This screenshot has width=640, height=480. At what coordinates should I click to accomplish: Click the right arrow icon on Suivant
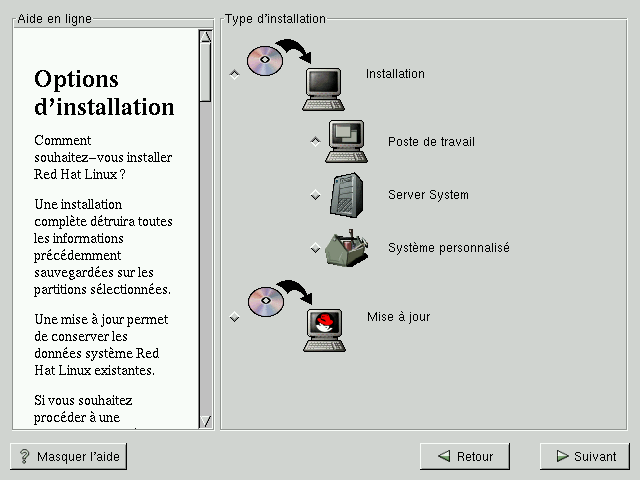coord(561,456)
